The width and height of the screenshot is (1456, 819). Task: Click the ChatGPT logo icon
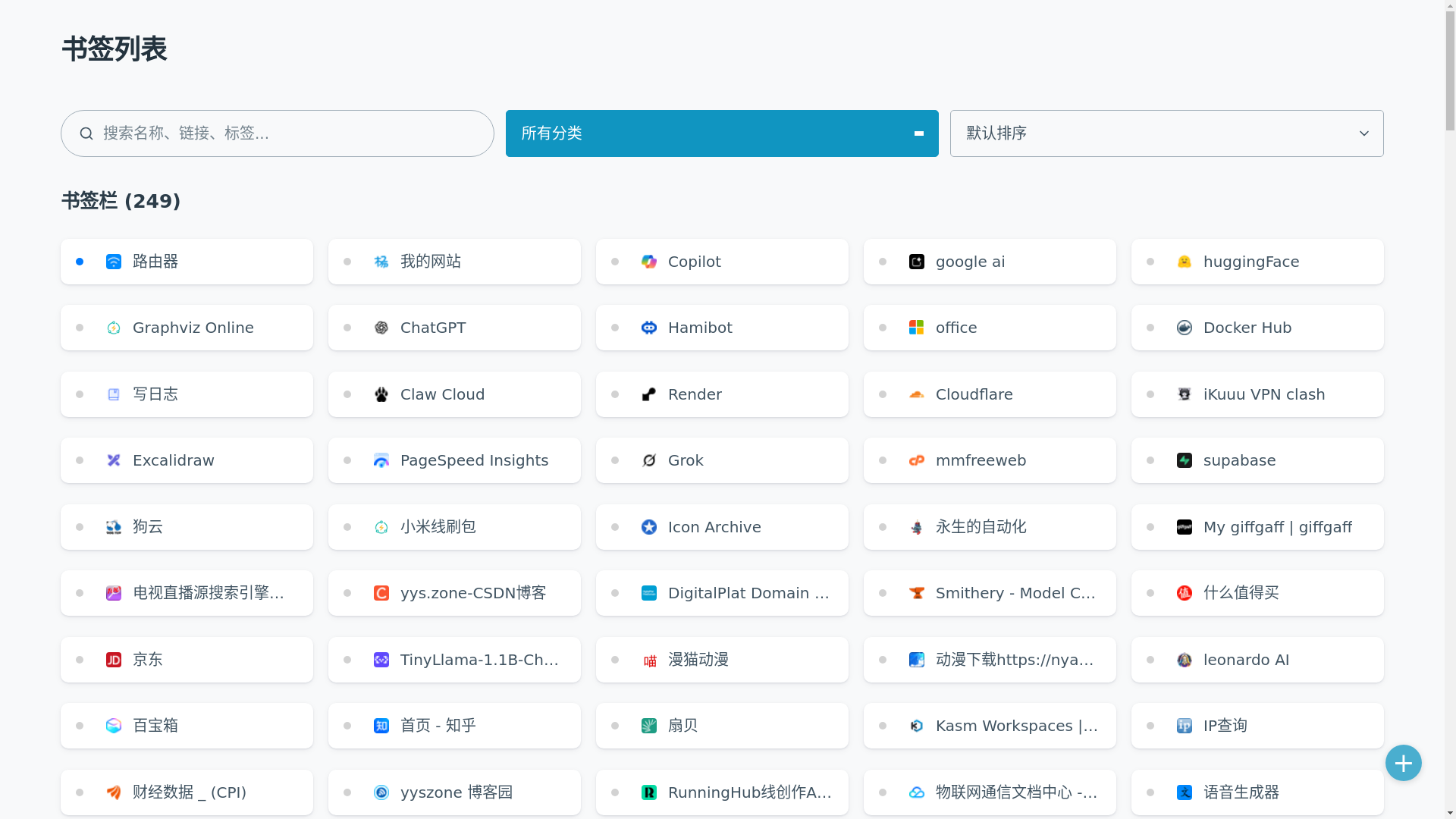coord(381,328)
